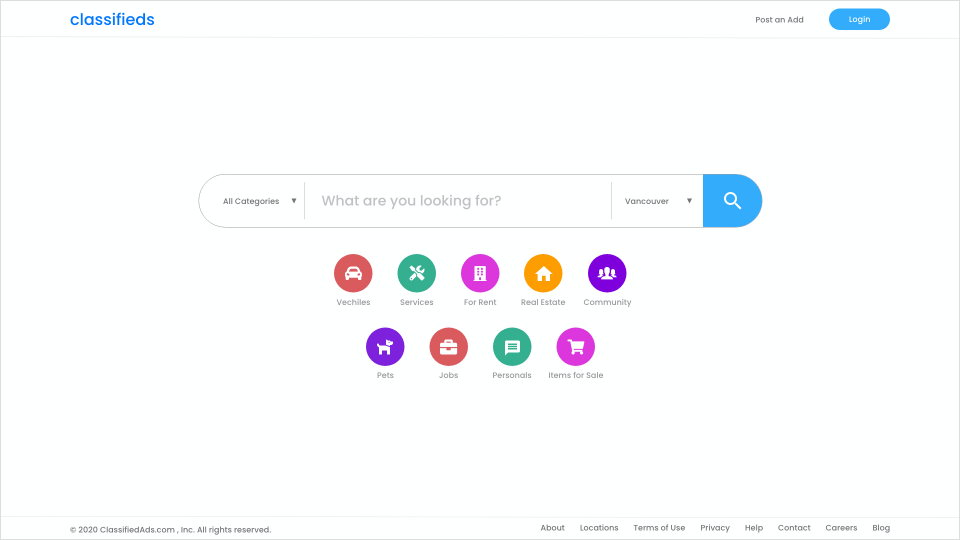The height and width of the screenshot is (540, 960).
Task: Go to the classifieds logo home link
Action: 112,20
